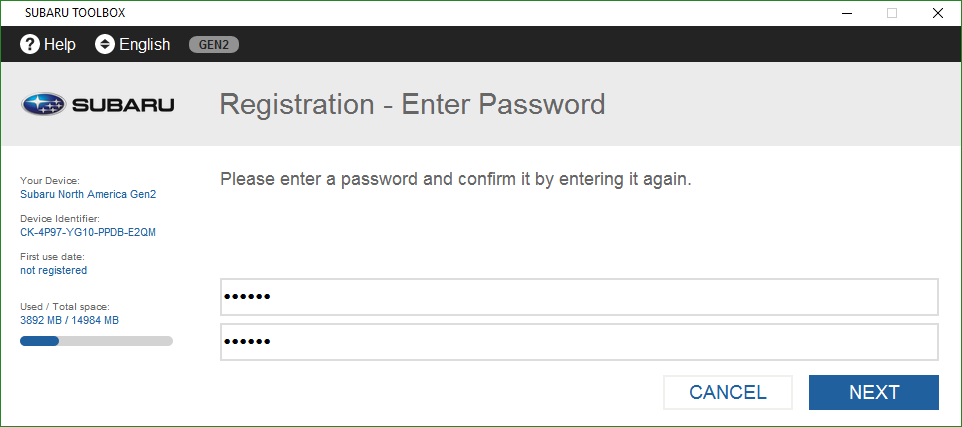Click the NEXT button

click(x=874, y=392)
